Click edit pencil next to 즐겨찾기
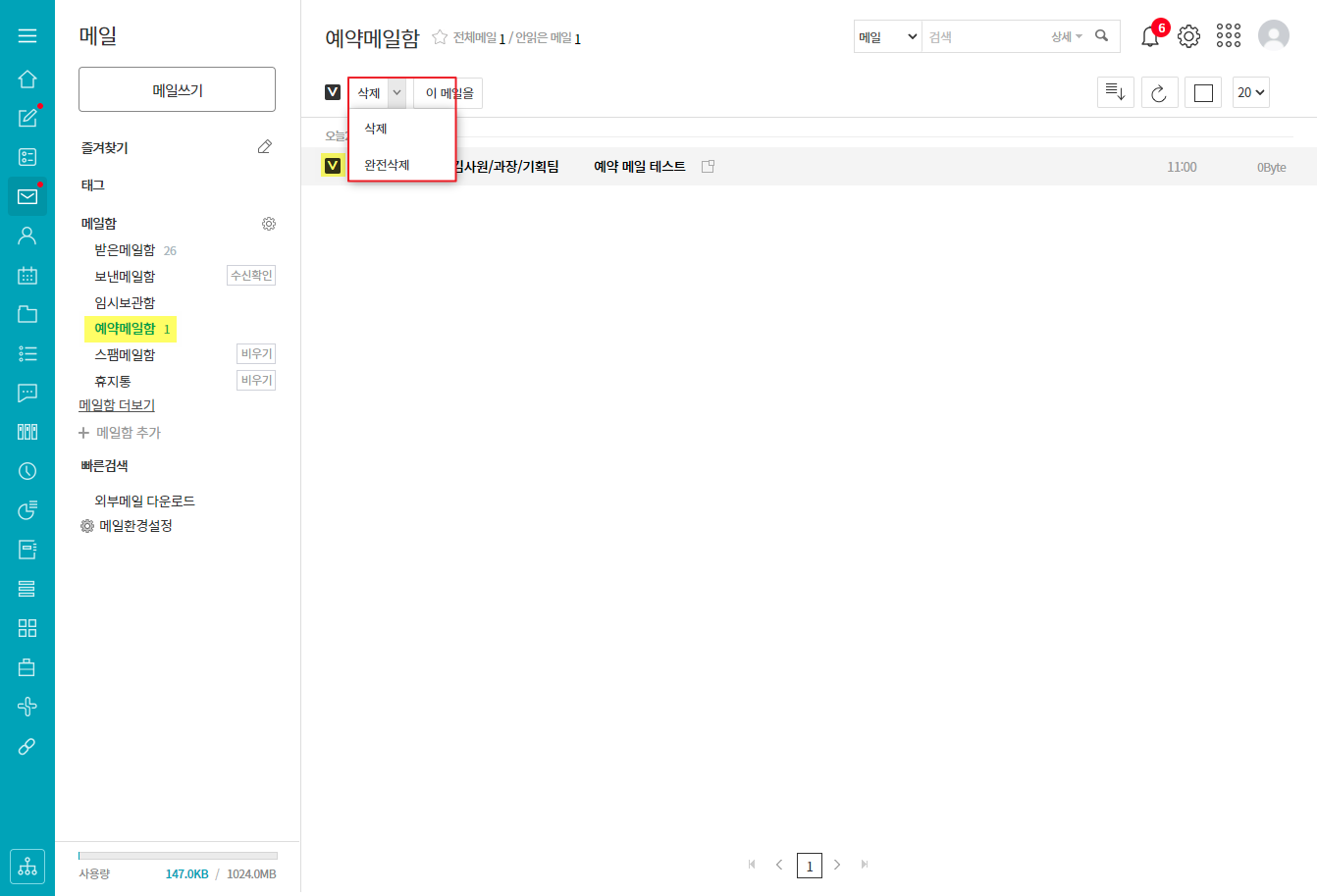The image size is (1317, 896). (x=264, y=147)
